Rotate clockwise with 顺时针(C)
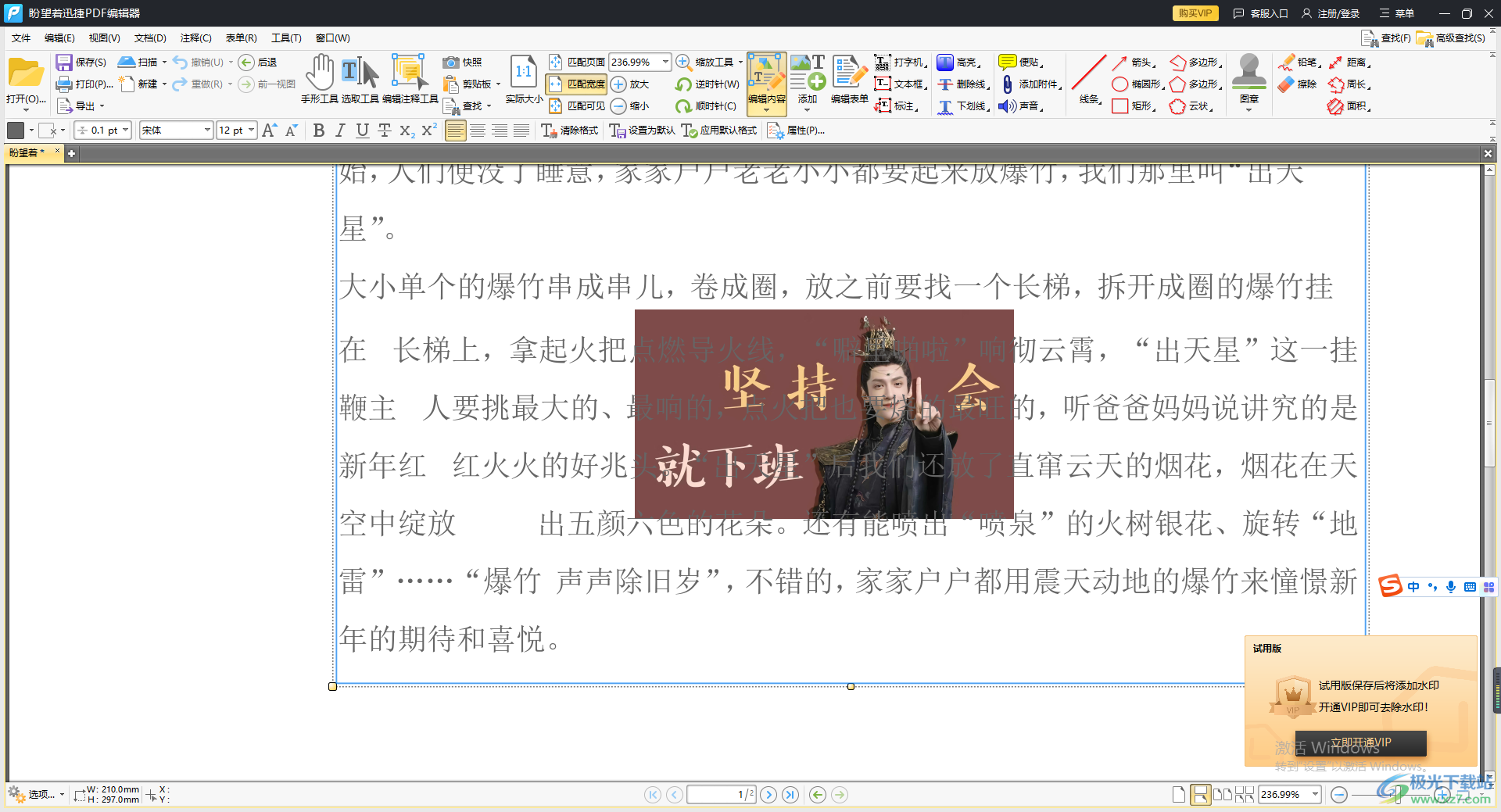The width and height of the screenshot is (1501, 812). point(707,106)
